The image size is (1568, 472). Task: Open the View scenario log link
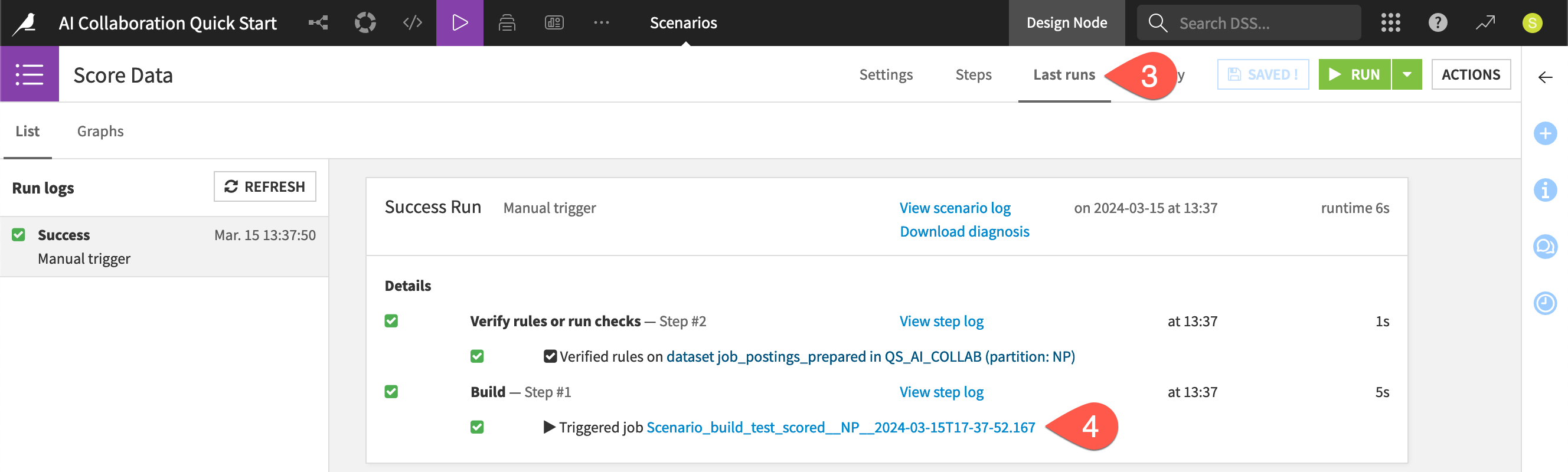point(955,208)
